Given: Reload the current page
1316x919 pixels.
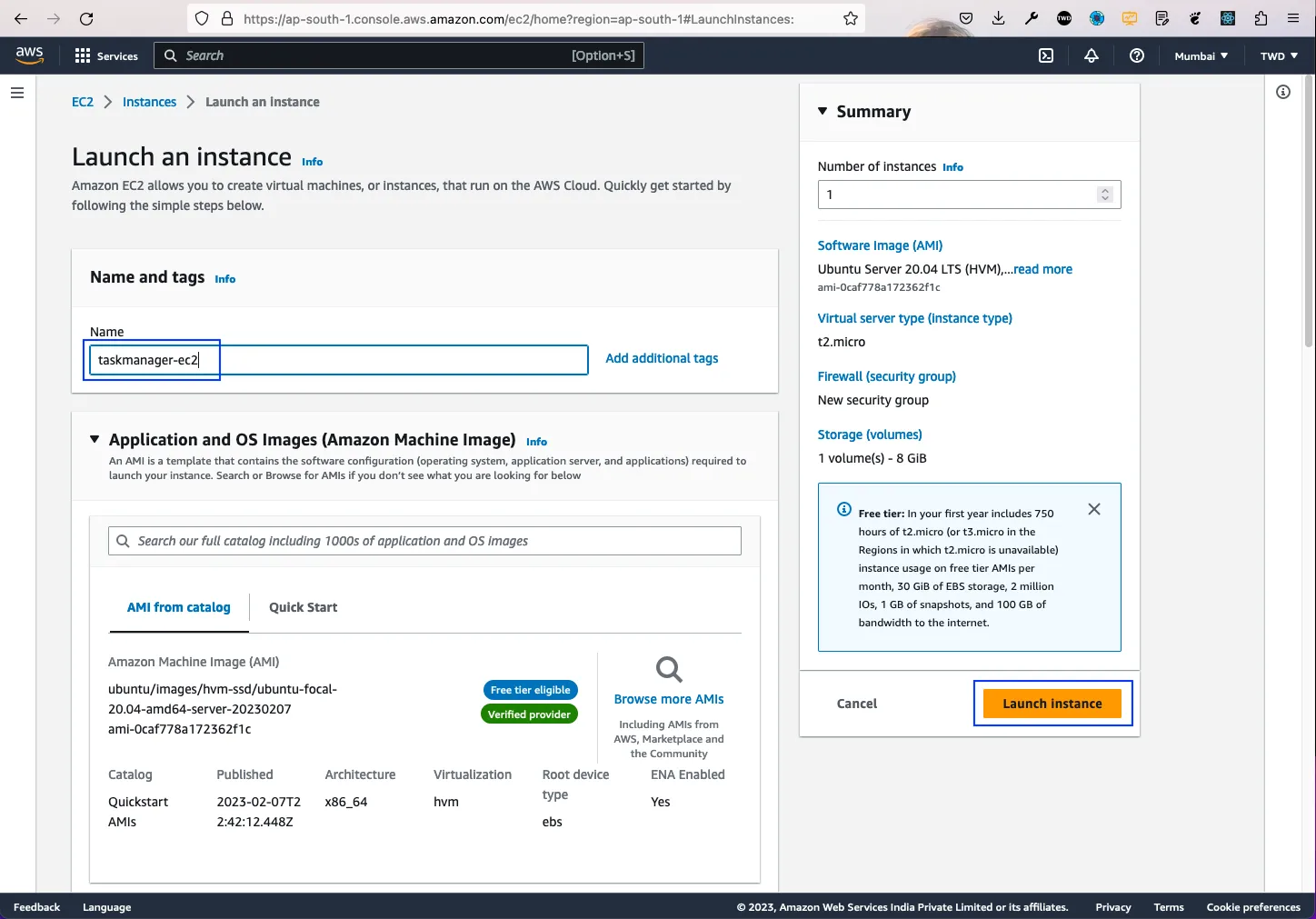Looking at the screenshot, I should tap(86, 18).
